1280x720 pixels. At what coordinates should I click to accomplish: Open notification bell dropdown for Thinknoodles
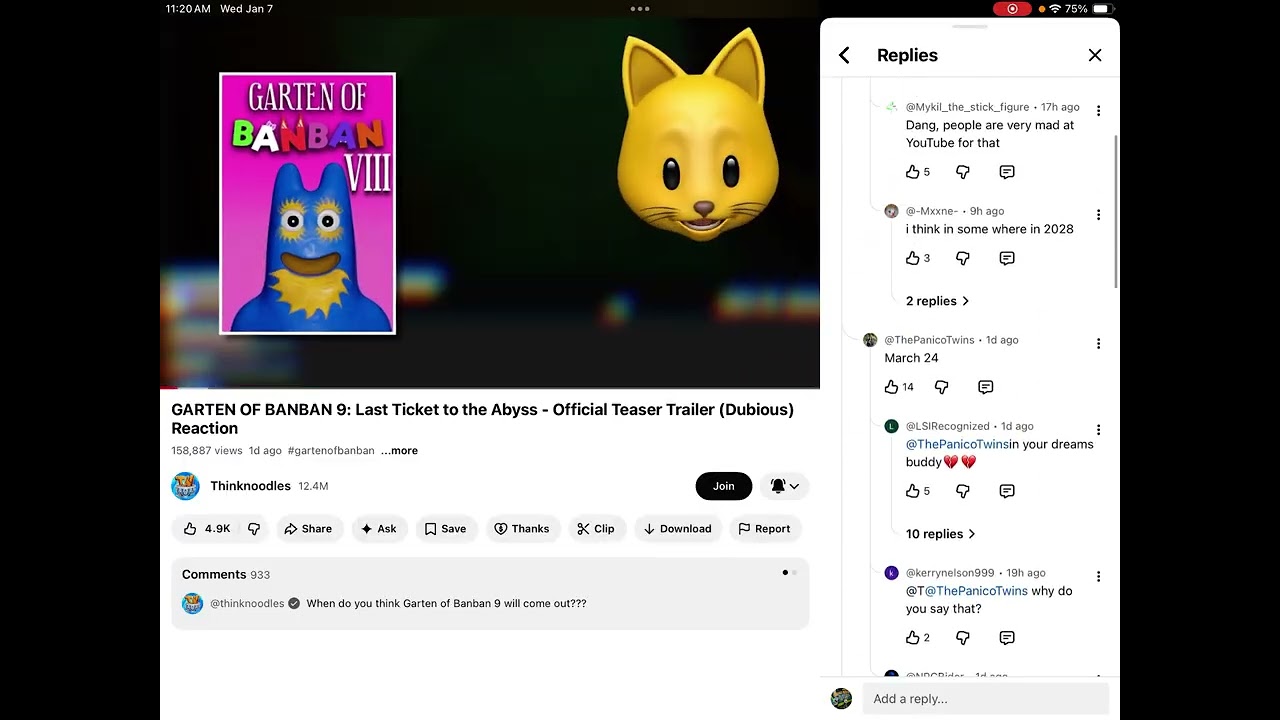[785, 486]
